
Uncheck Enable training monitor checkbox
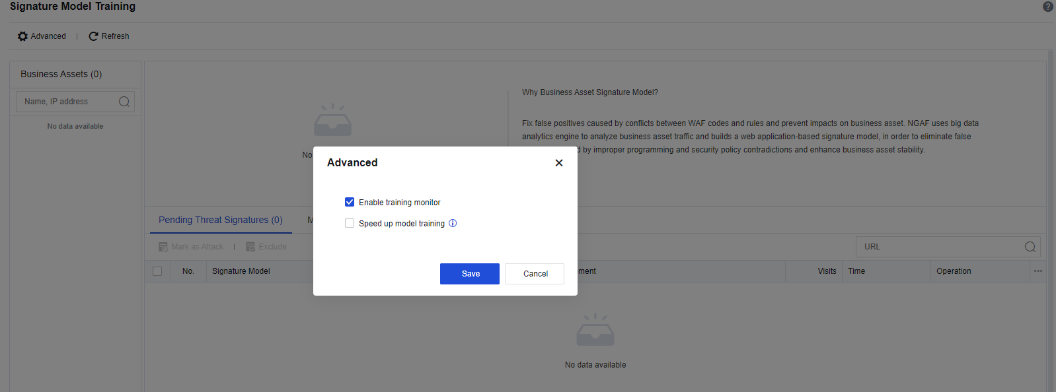[350, 202]
